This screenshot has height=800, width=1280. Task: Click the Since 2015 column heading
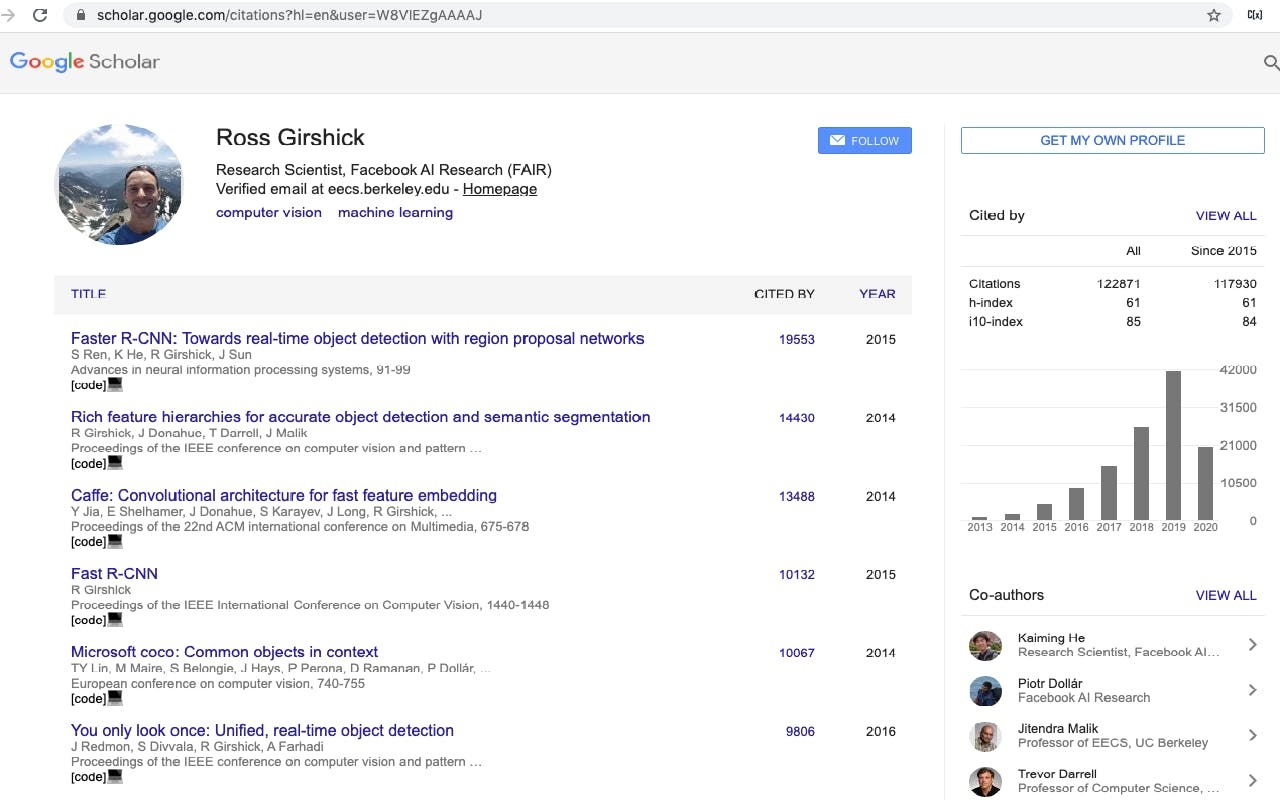pos(1224,251)
